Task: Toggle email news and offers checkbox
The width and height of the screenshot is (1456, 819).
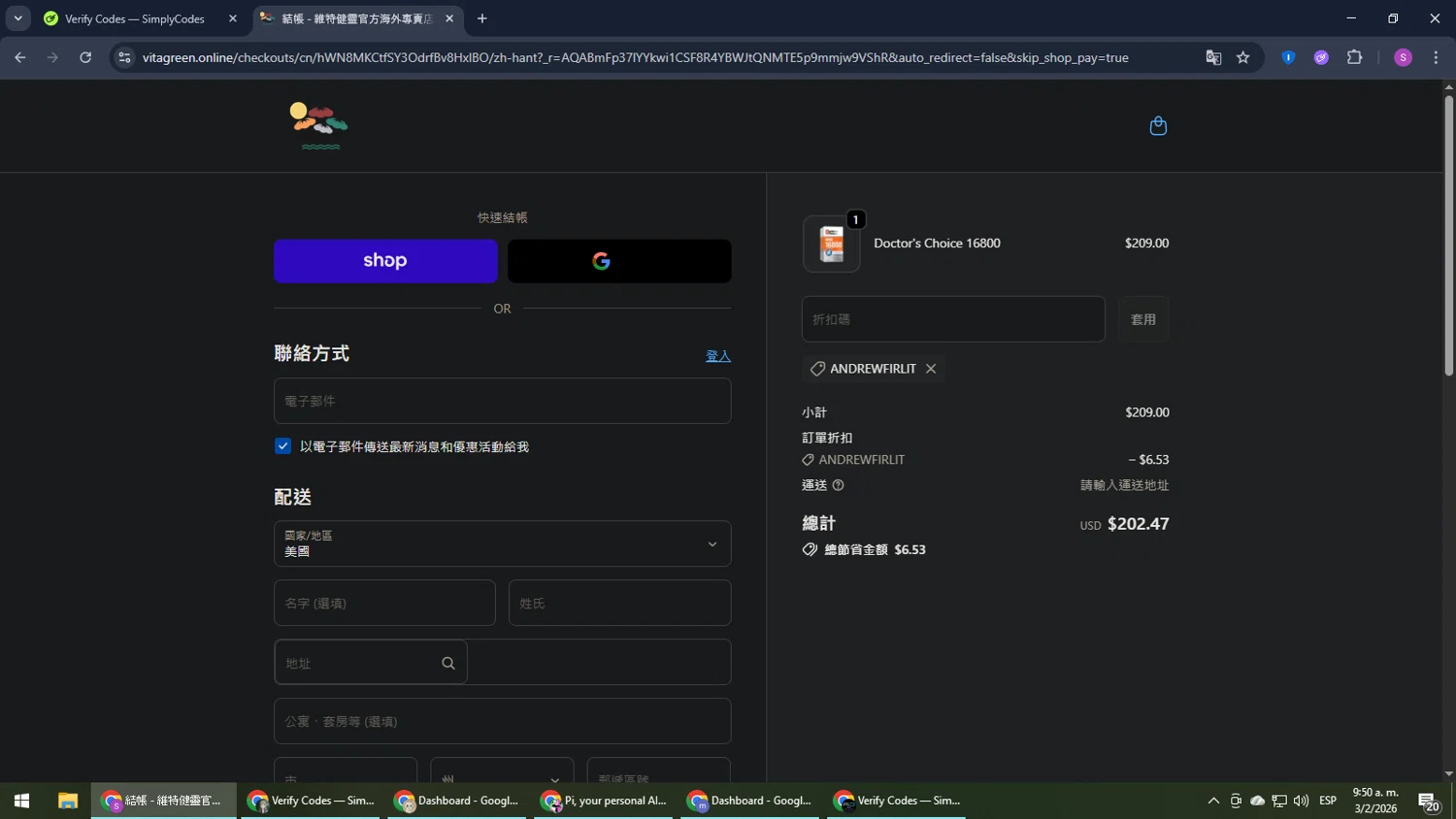Action: [282, 446]
